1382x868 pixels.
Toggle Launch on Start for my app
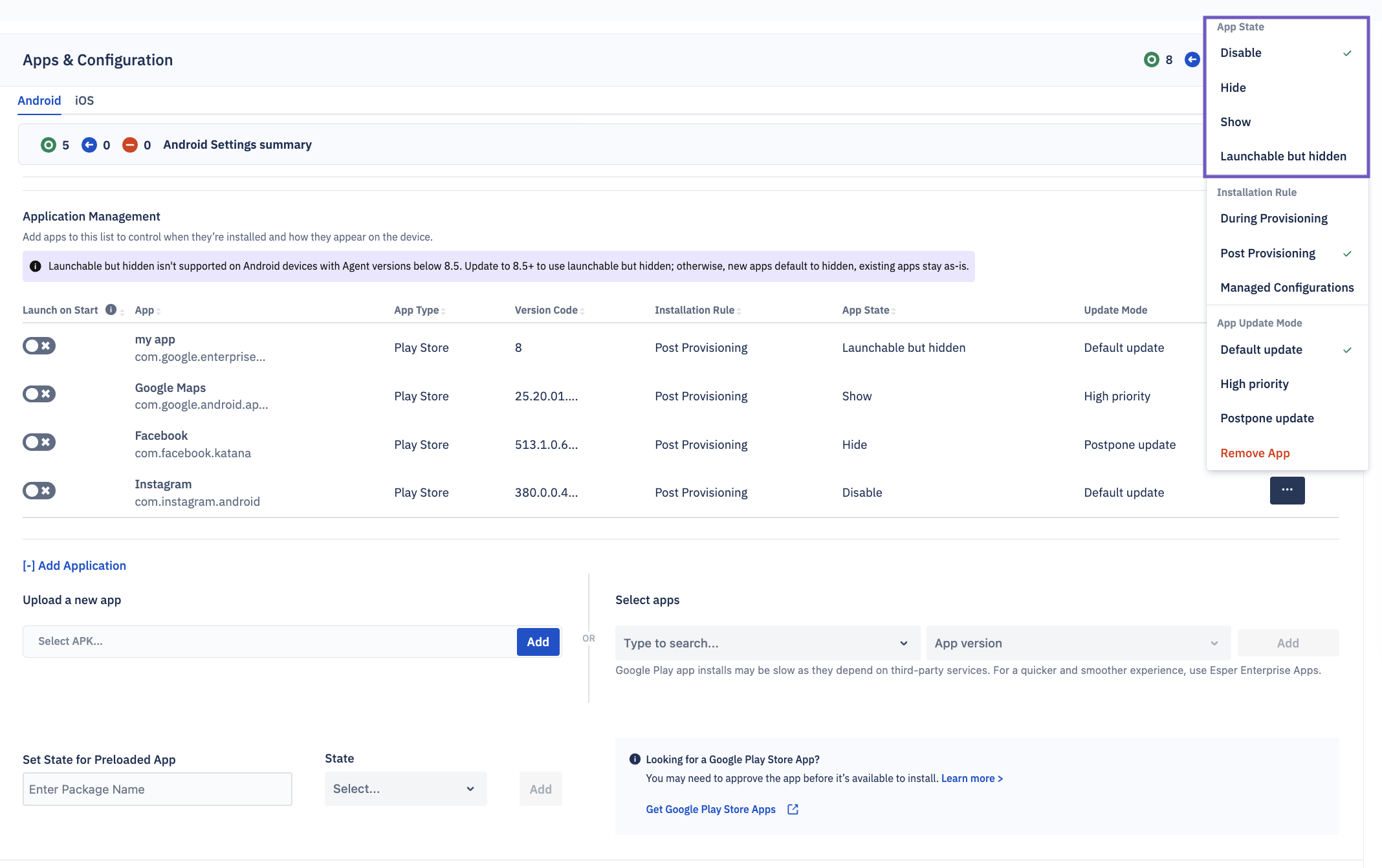tap(39, 346)
